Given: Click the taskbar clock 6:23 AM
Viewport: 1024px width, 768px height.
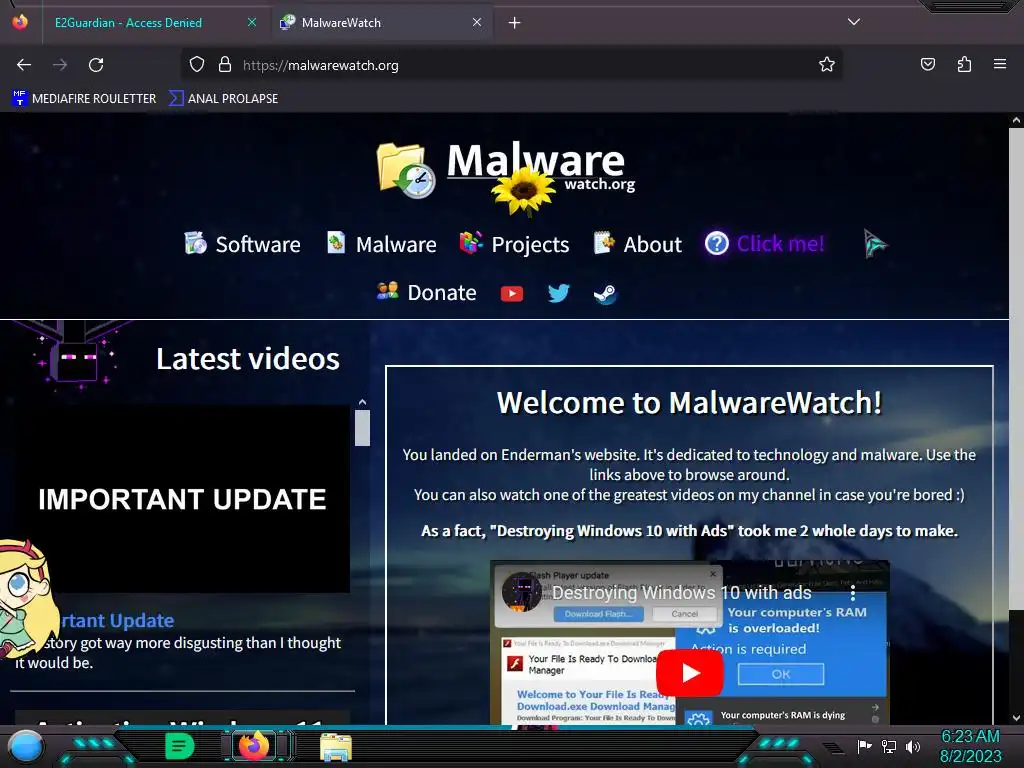Looking at the screenshot, I should pyautogui.click(x=970, y=736).
